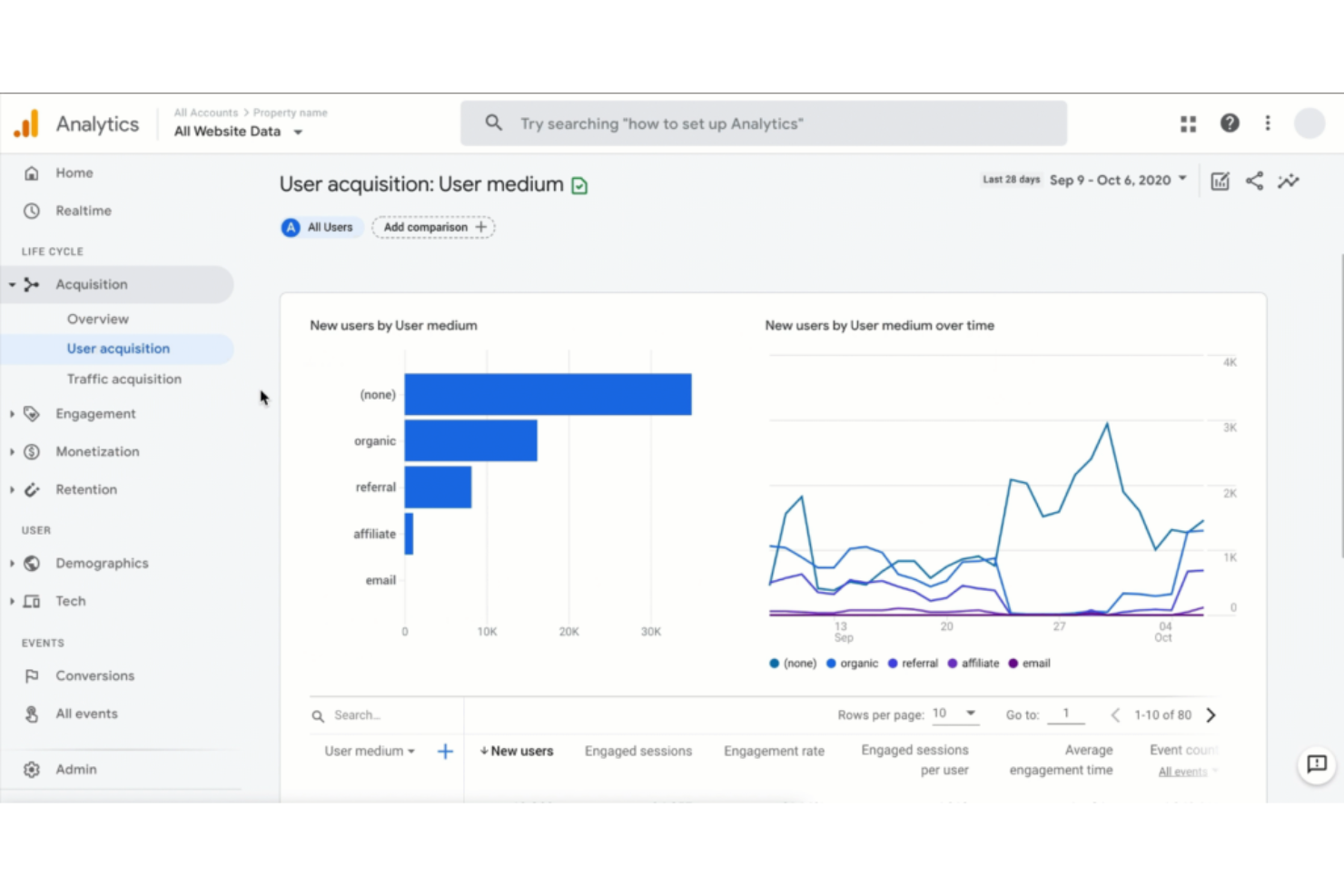The width and height of the screenshot is (1344, 896).
Task: Share this report
Action: pos(1254,181)
